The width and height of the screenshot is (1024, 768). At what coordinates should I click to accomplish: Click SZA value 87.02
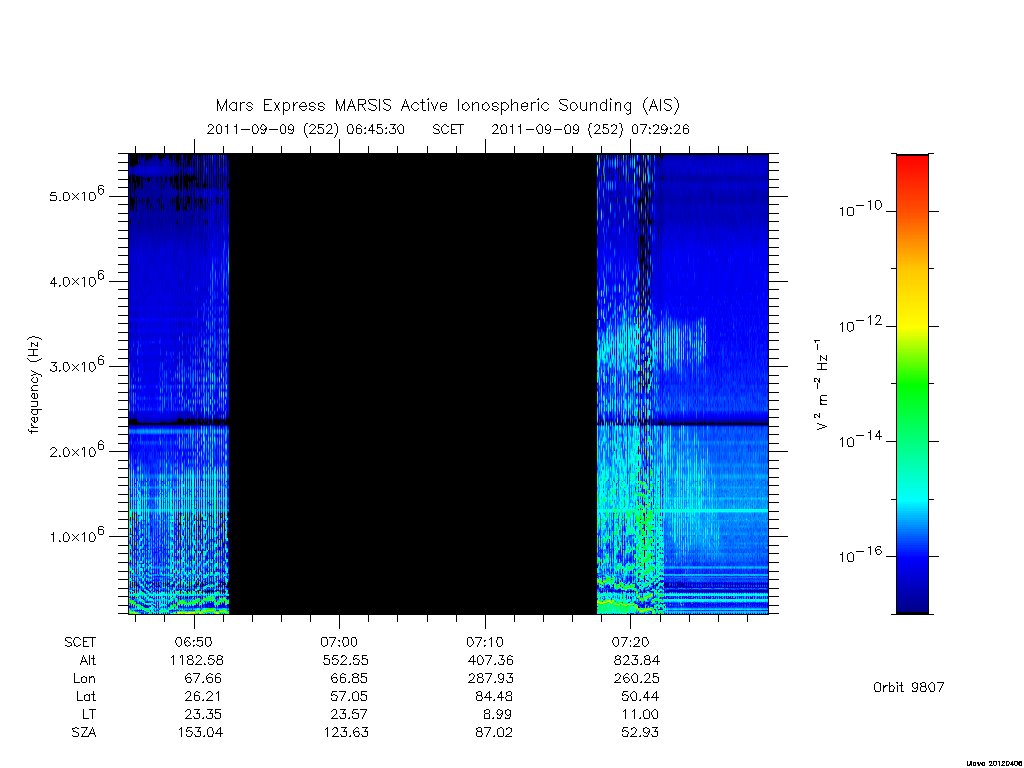[x=494, y=733]
